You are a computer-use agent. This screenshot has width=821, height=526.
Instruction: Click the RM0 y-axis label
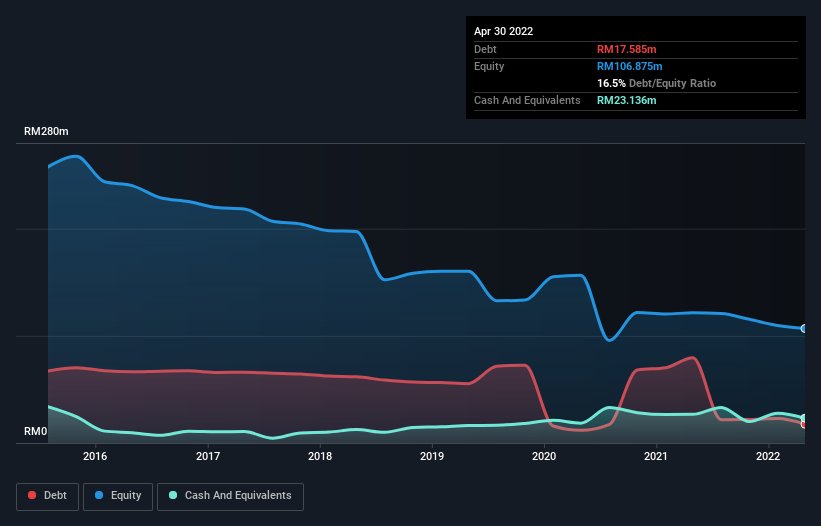36,431
